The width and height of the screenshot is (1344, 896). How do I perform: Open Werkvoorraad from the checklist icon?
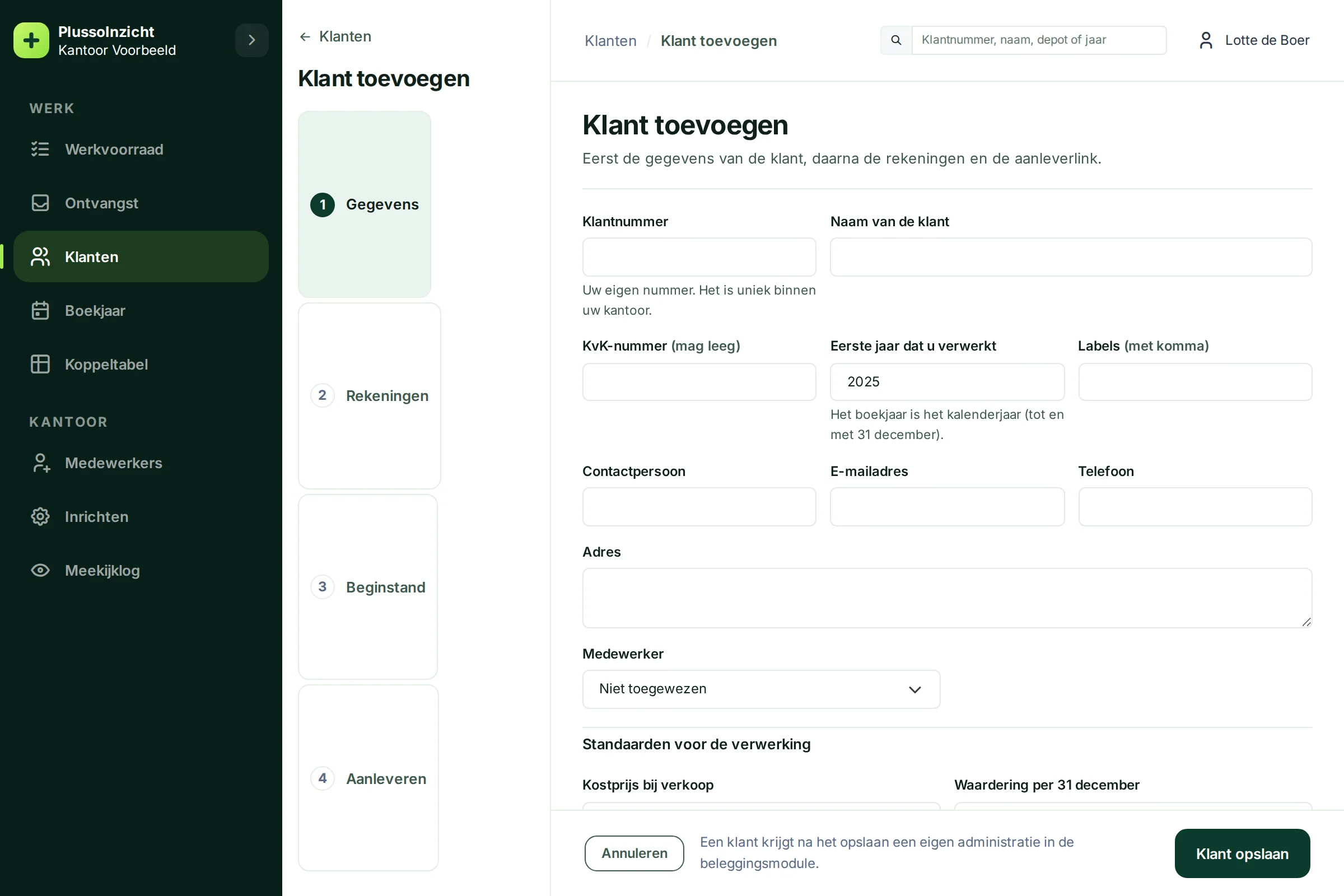tap(40, 149)
